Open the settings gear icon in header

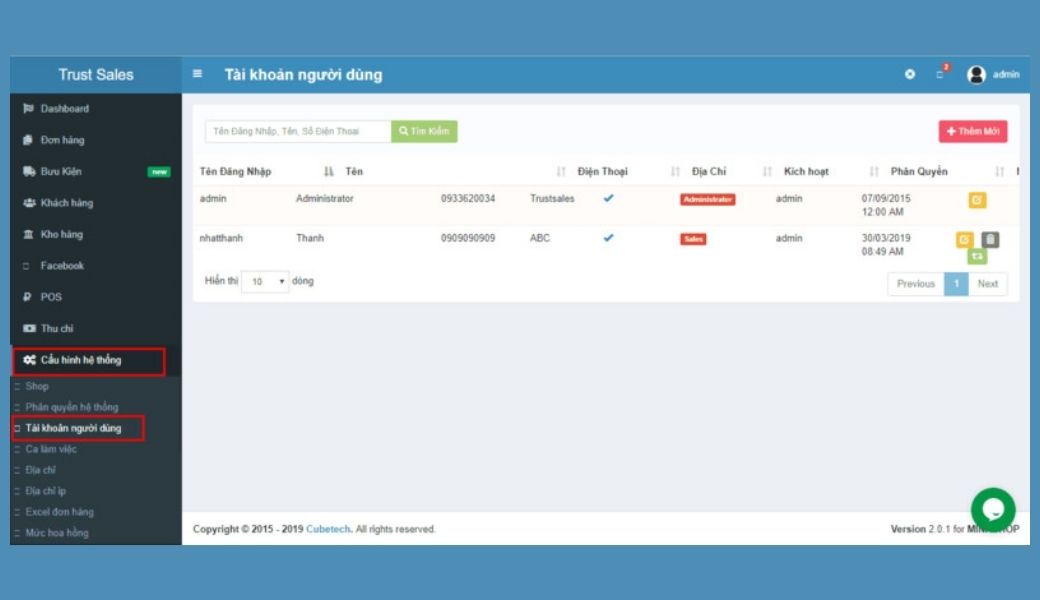tap(910, 74)
